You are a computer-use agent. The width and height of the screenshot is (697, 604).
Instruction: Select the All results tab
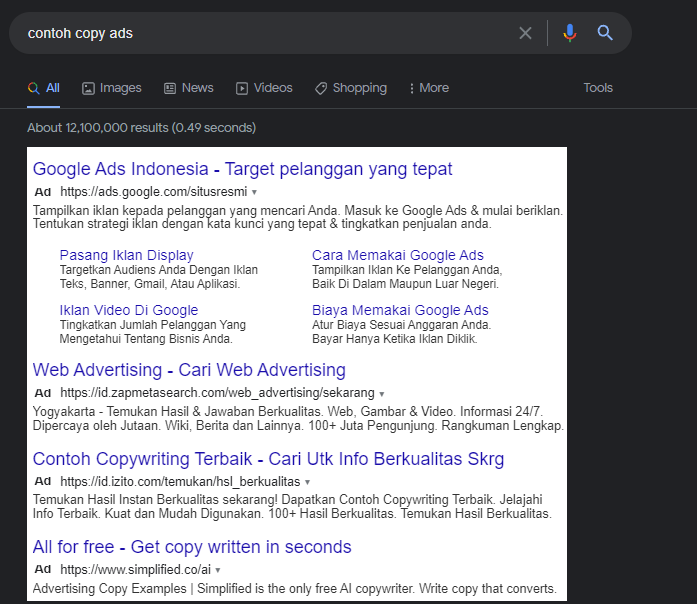44,88
